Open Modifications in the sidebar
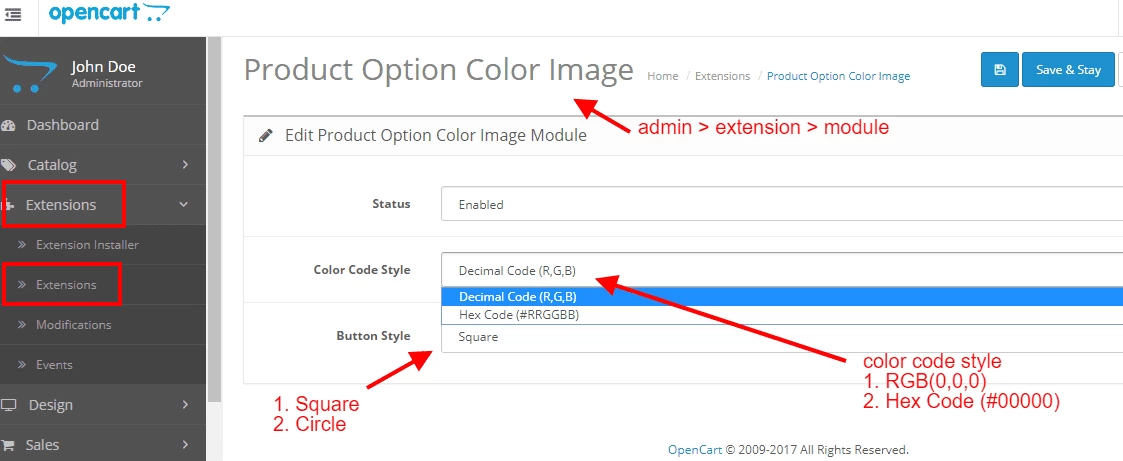This screenshot has height=461, width=1123. (73, 325)
